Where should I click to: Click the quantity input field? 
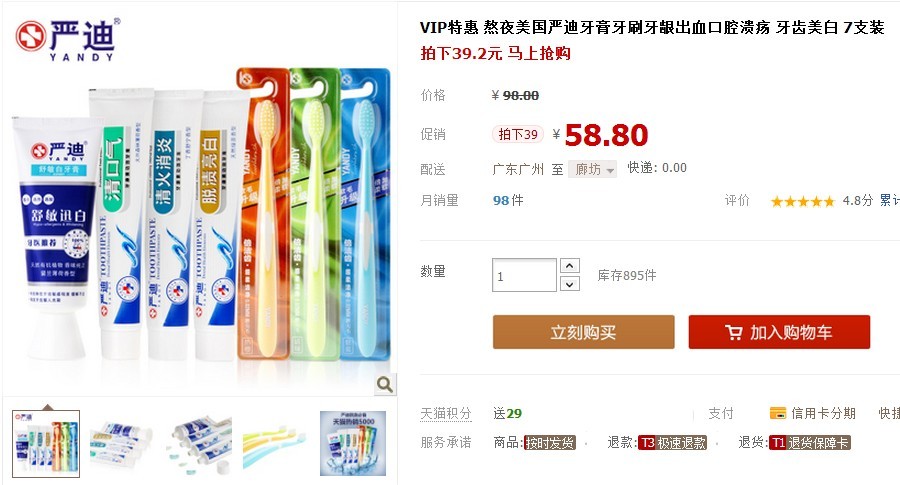pyautogui.click(x=524, y=275)
